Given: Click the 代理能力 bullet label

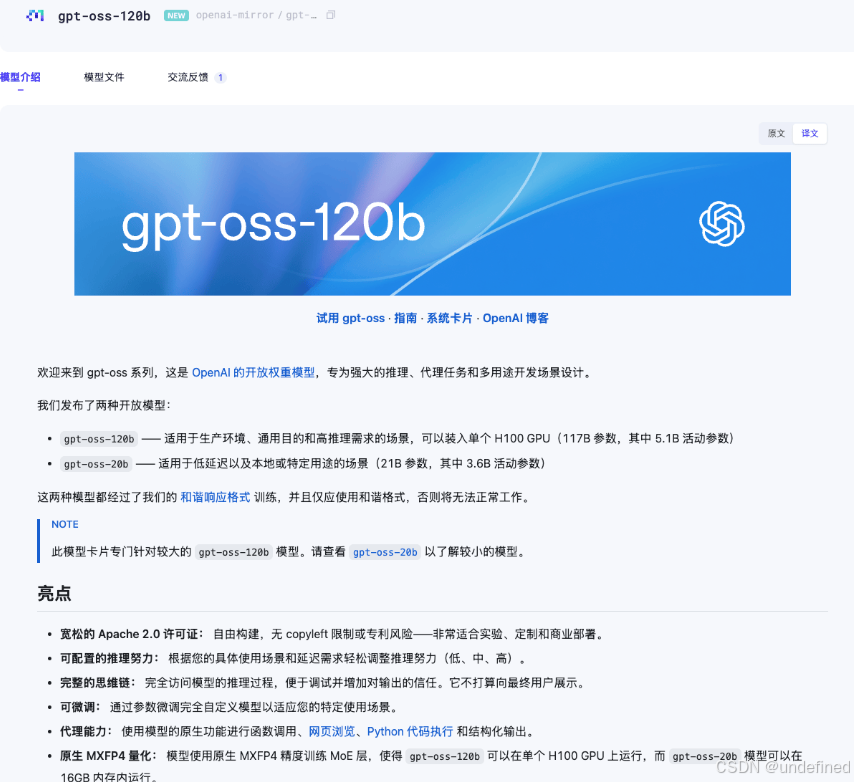Looking at the screenshot, I should (x=86, y=731).
